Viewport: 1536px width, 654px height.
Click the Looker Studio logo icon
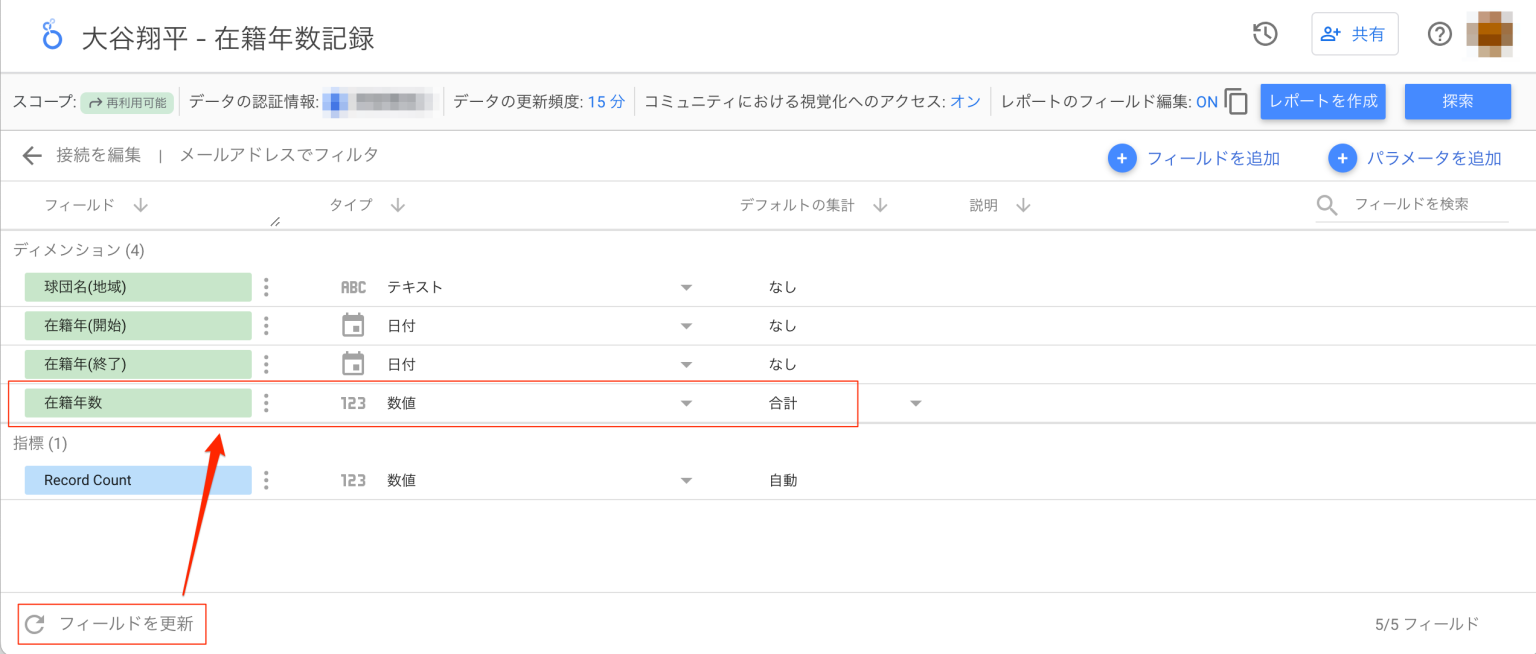tap(51, 34)
